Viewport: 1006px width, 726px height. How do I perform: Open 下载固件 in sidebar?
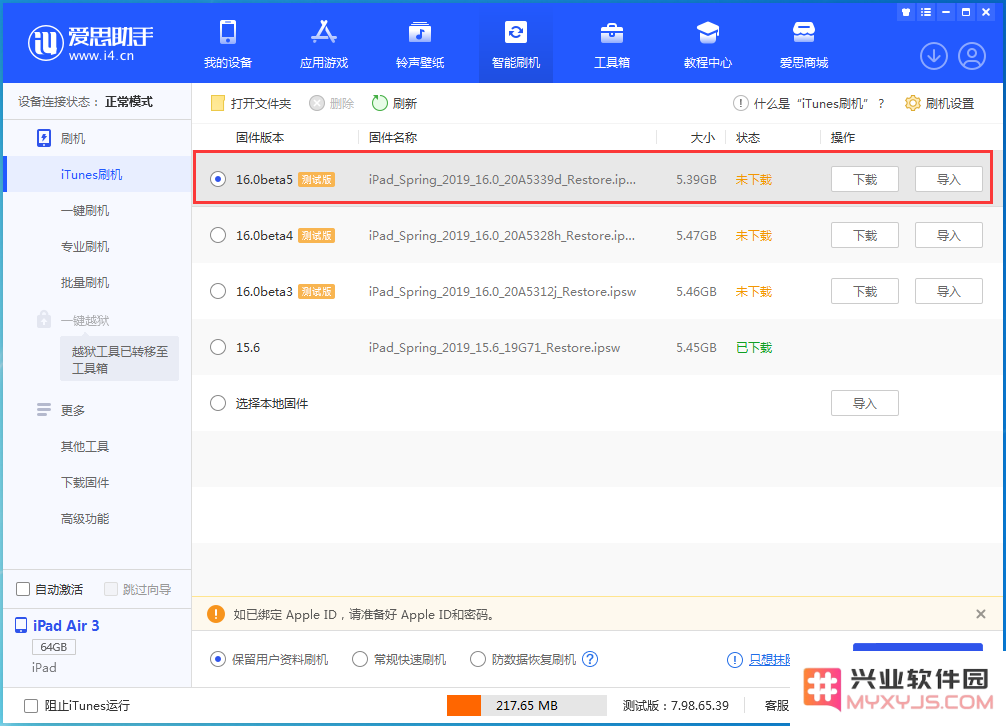(x=85, y=482)
